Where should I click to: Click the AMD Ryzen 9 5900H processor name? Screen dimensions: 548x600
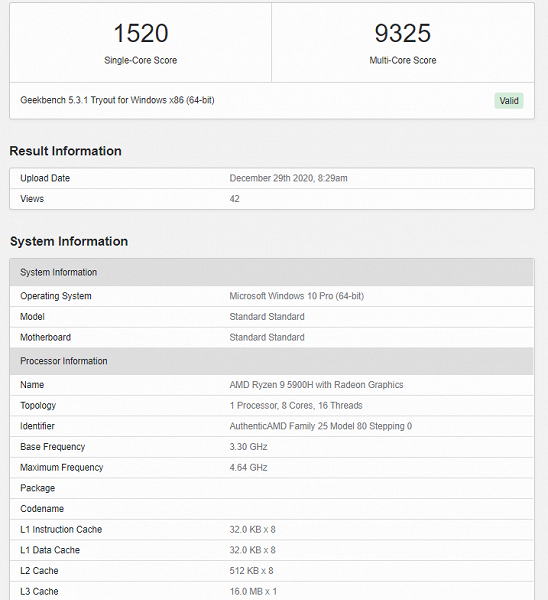point(316,385)
